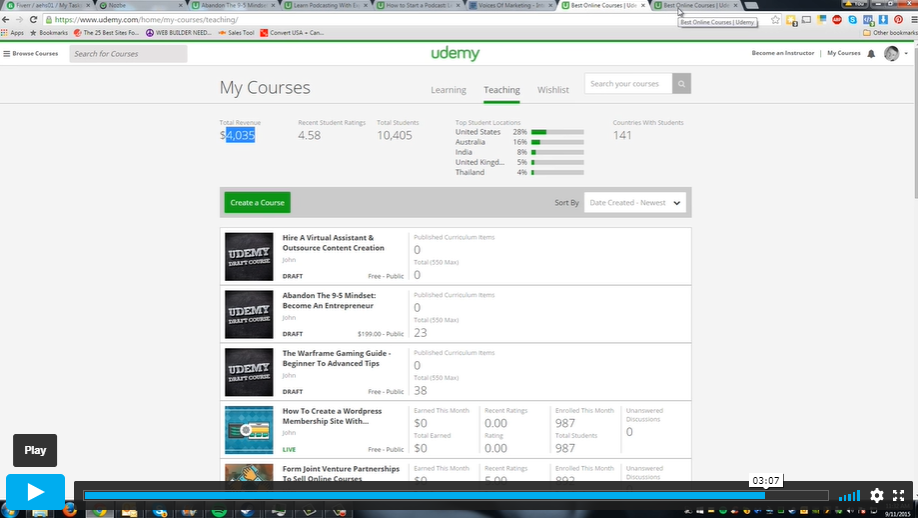
Task: Click the Udemy logo
Action: pos(455,54)
